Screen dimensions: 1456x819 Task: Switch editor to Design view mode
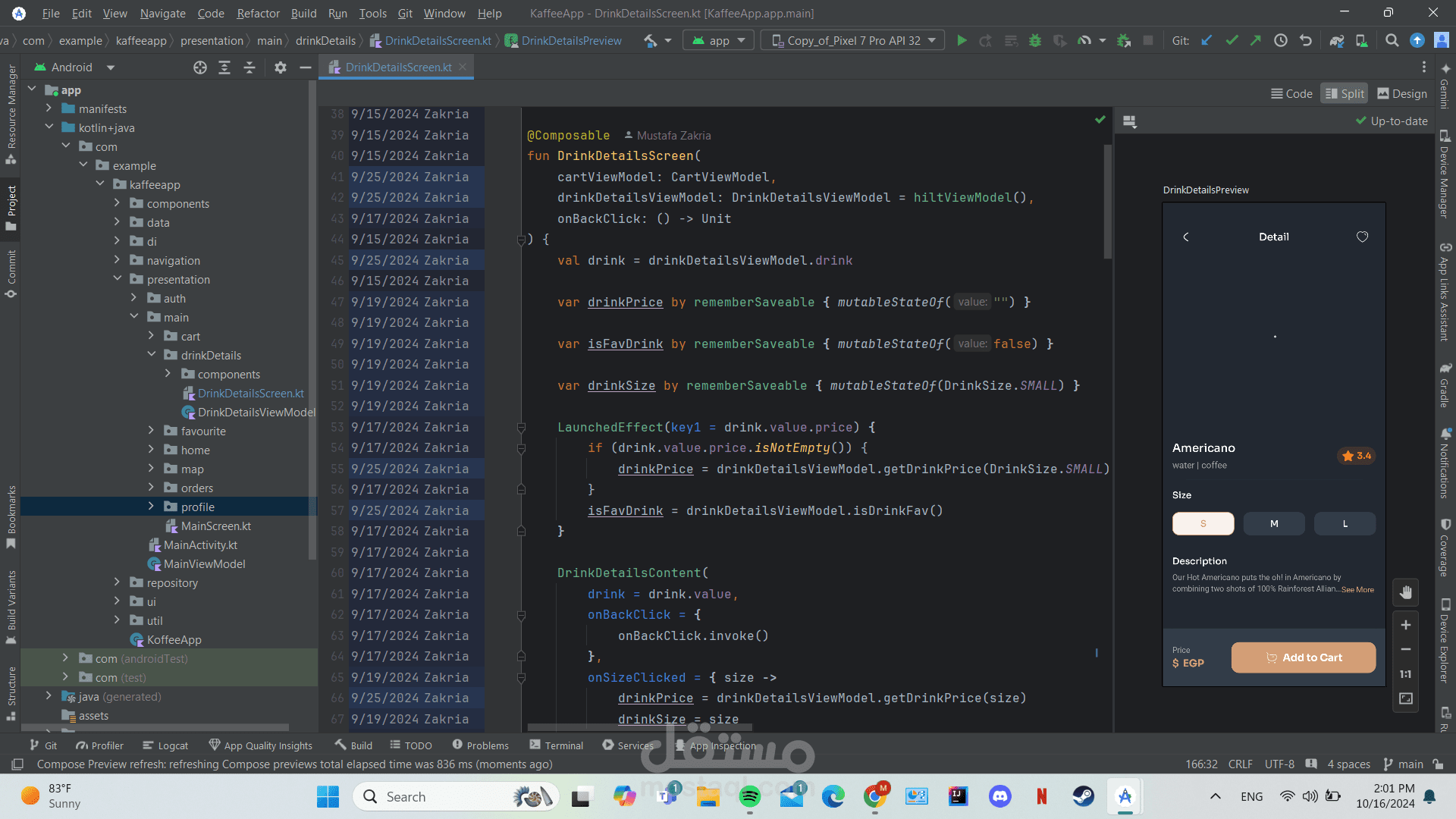(x=1401, y=93)
